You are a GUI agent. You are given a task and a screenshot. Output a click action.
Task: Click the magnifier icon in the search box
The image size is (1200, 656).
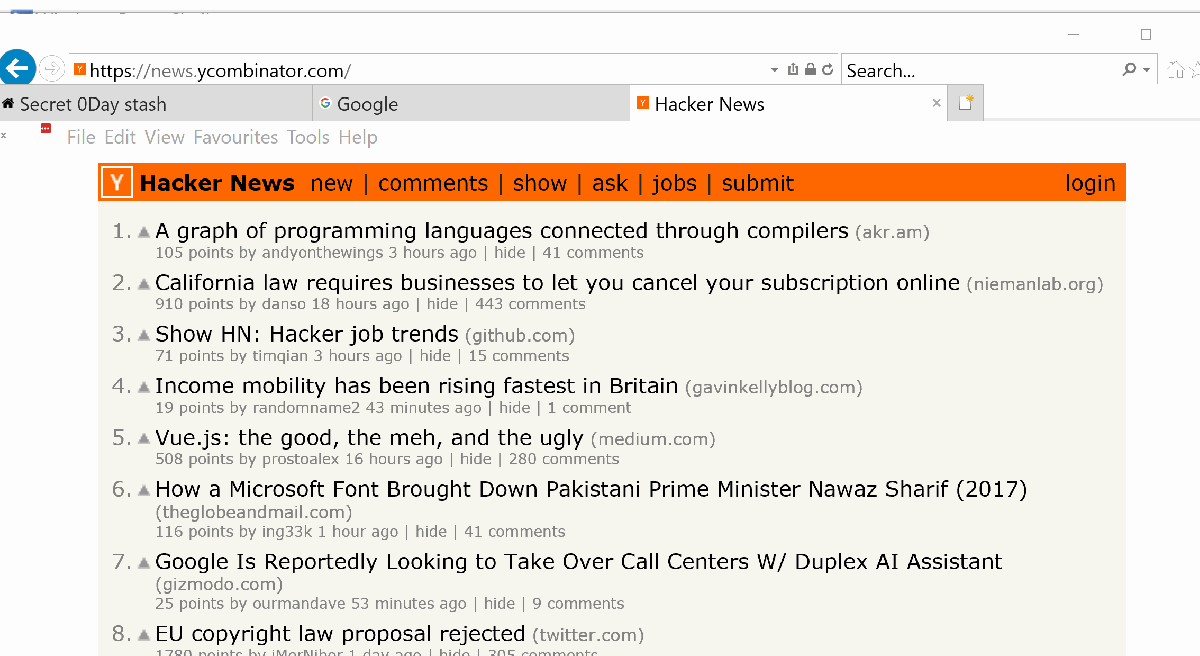coord(1129,70)
